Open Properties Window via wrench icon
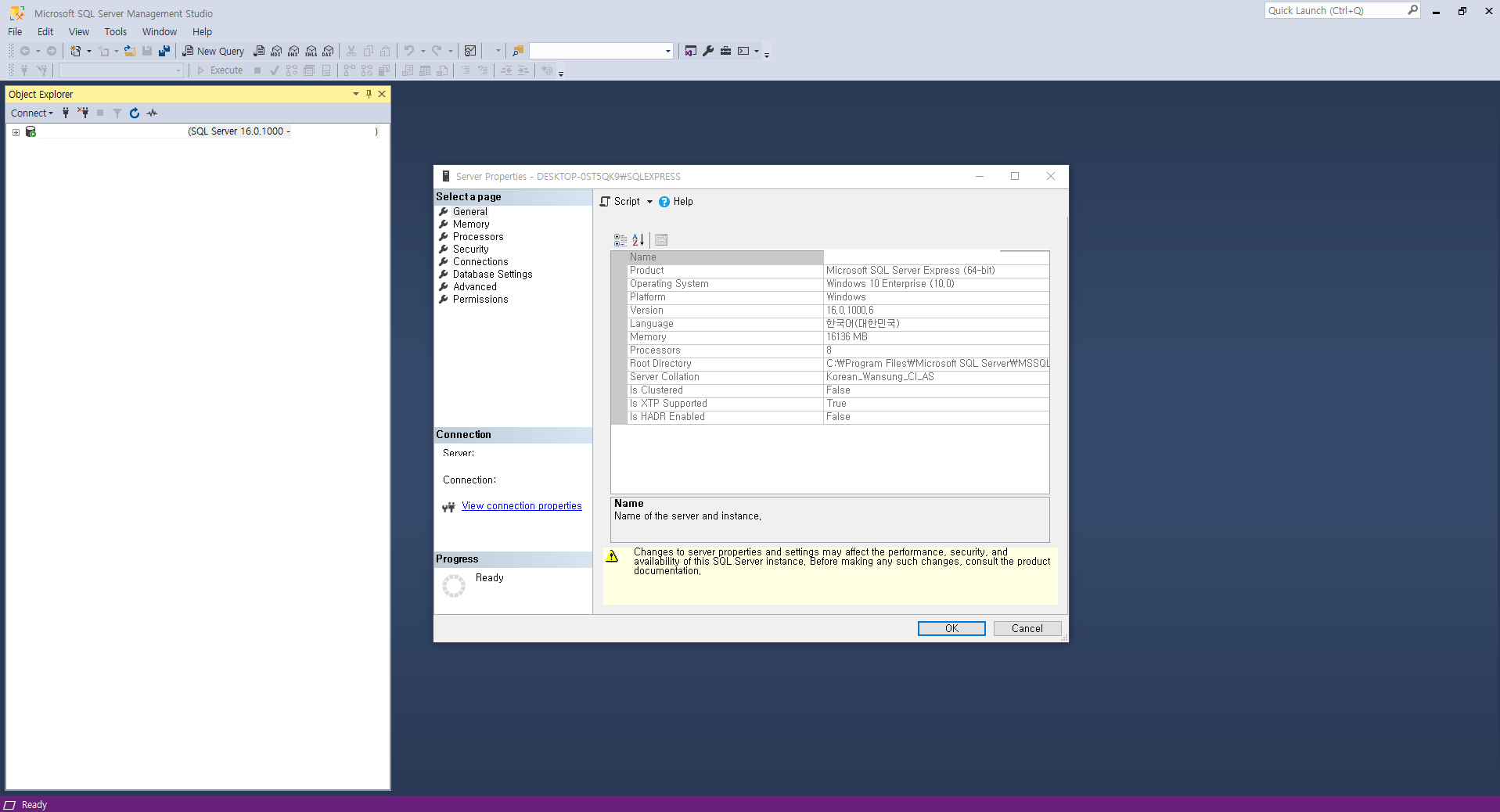1500x812 pixels. [708, 51]
